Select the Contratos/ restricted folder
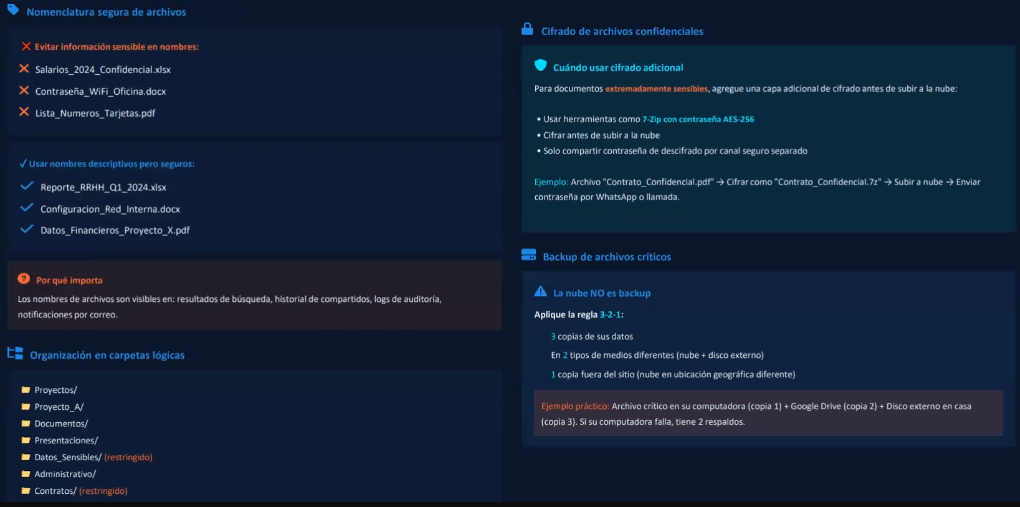This screenshot has width=1020, height=507. point(55,491)
